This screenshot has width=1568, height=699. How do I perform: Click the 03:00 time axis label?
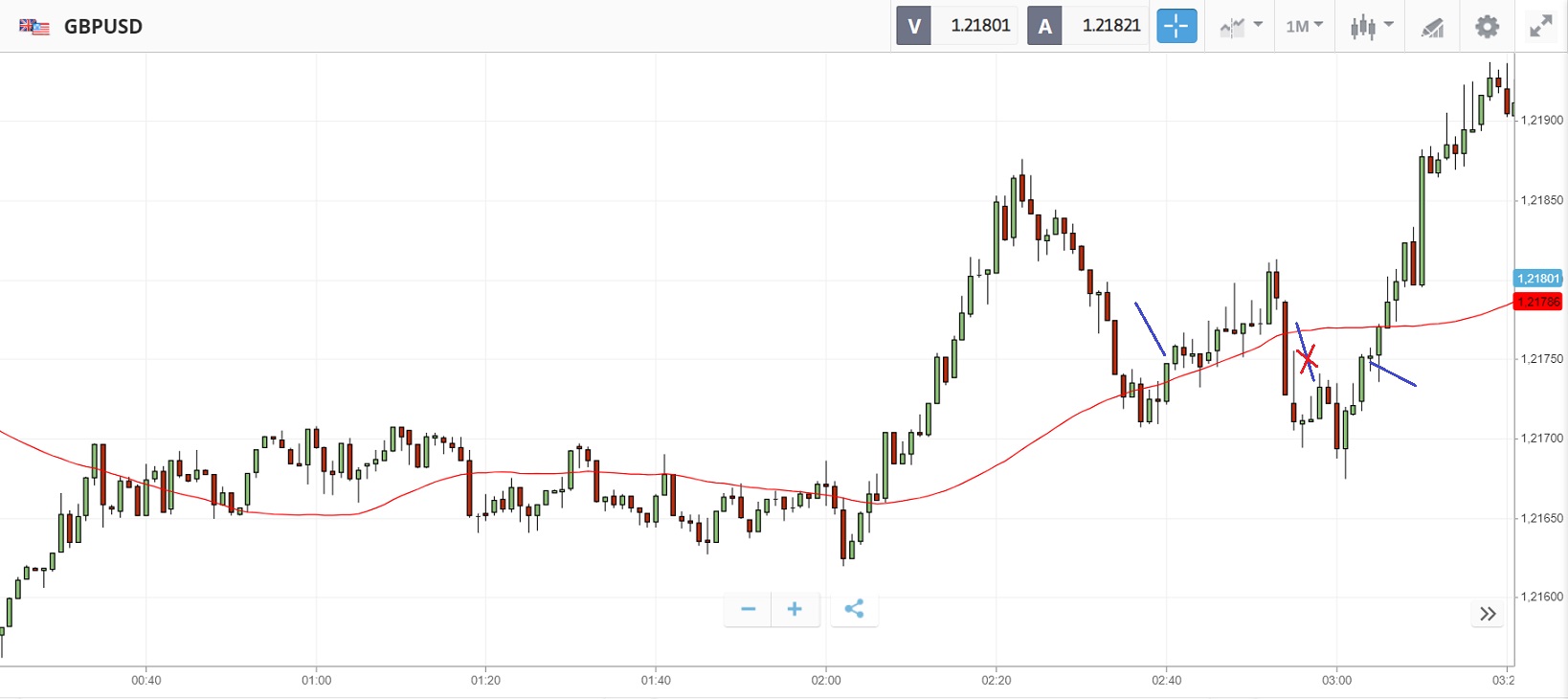[x=1337, y=681]
